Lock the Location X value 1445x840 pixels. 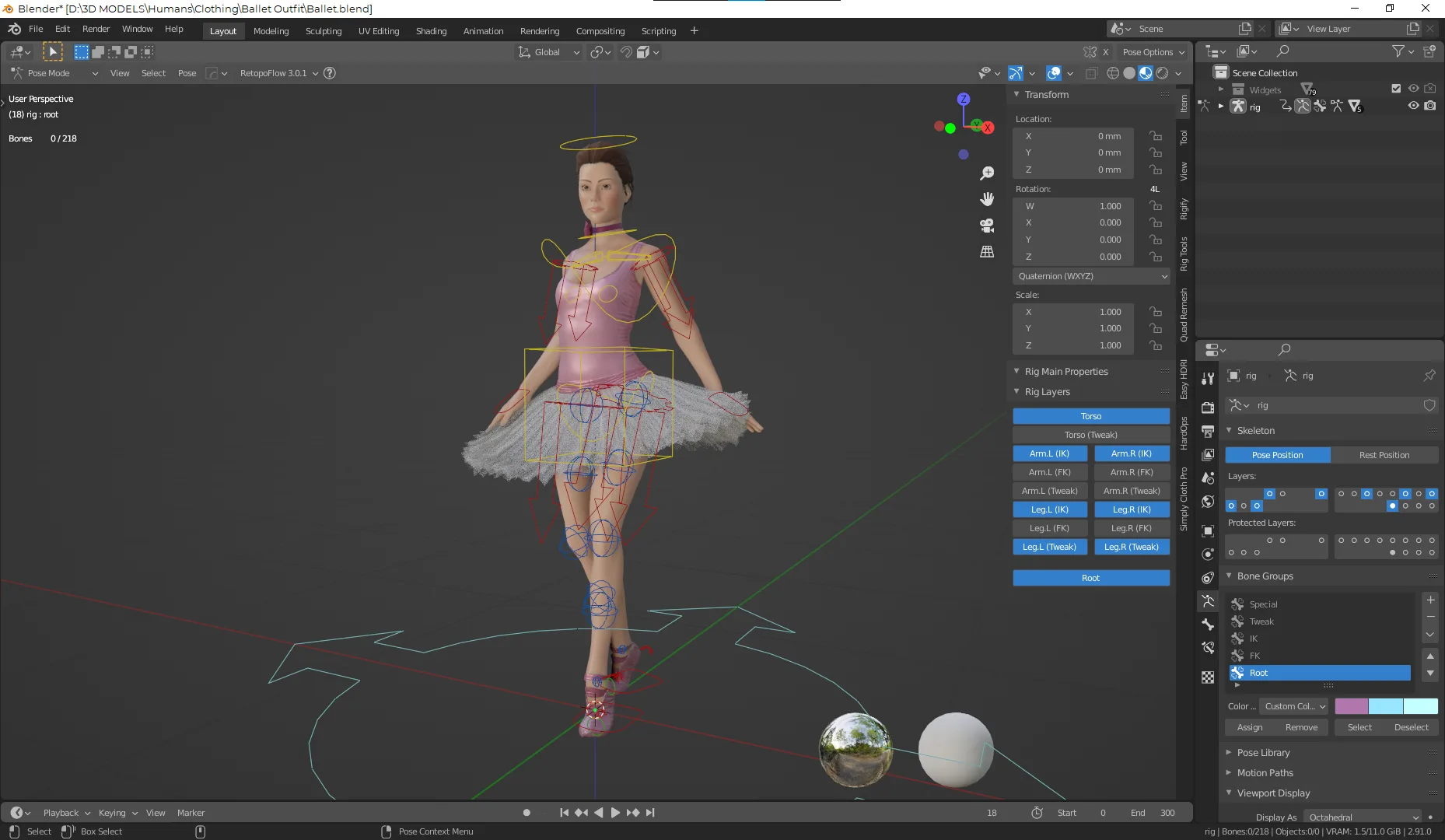pyautogui.click(x=1156, y=136)
